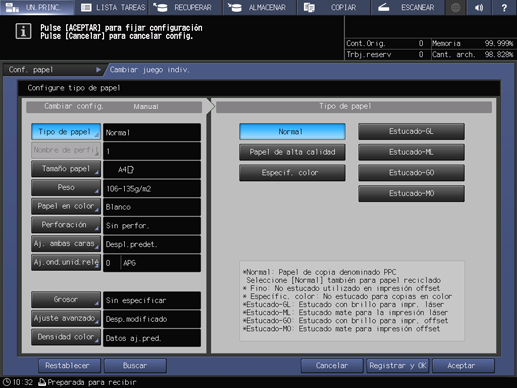Open the ESCANEAR tab
Screen dimensions: 517x388
(407, 7)
